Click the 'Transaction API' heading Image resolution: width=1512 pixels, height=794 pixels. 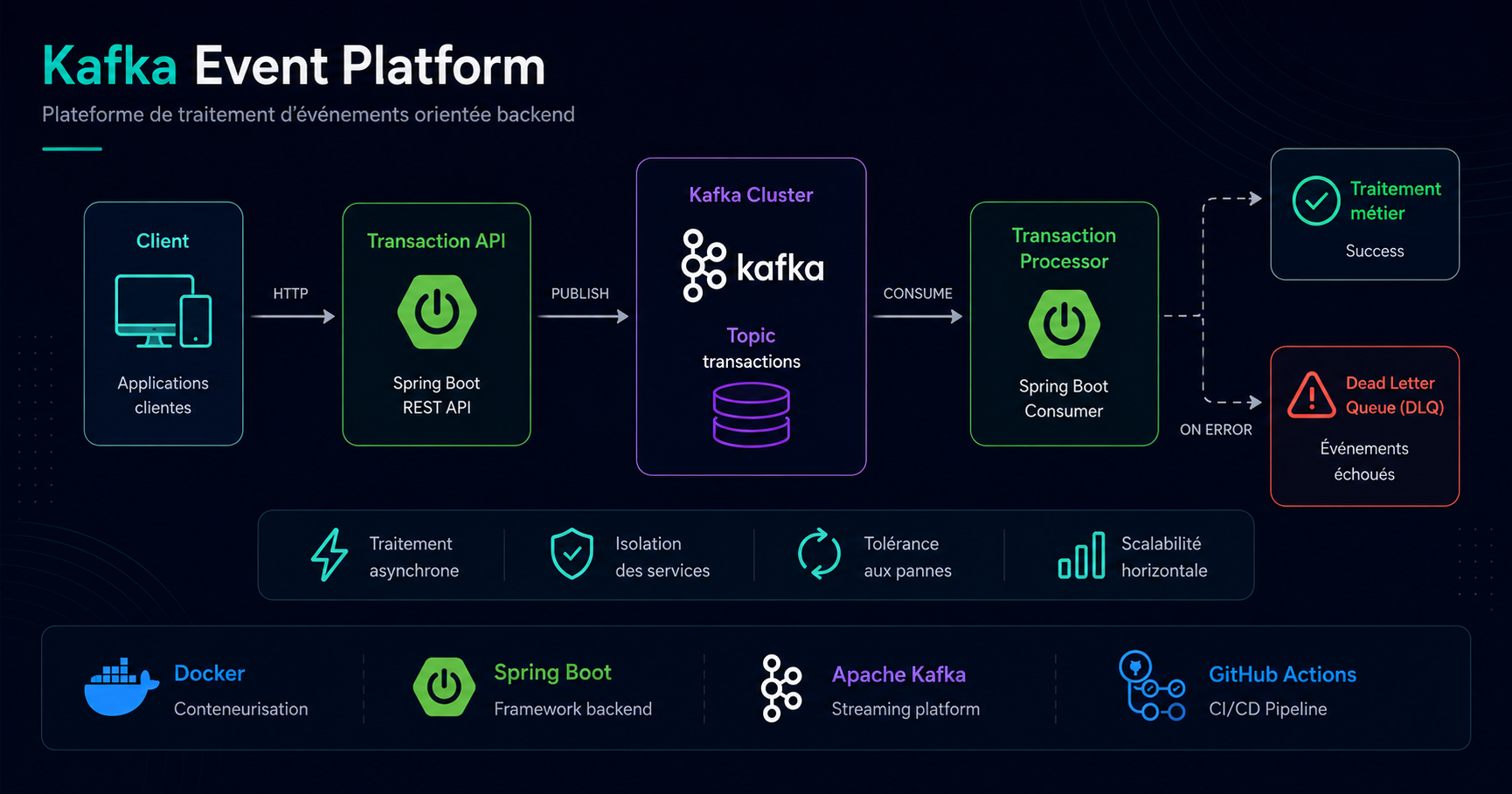[x=436, y=241]
